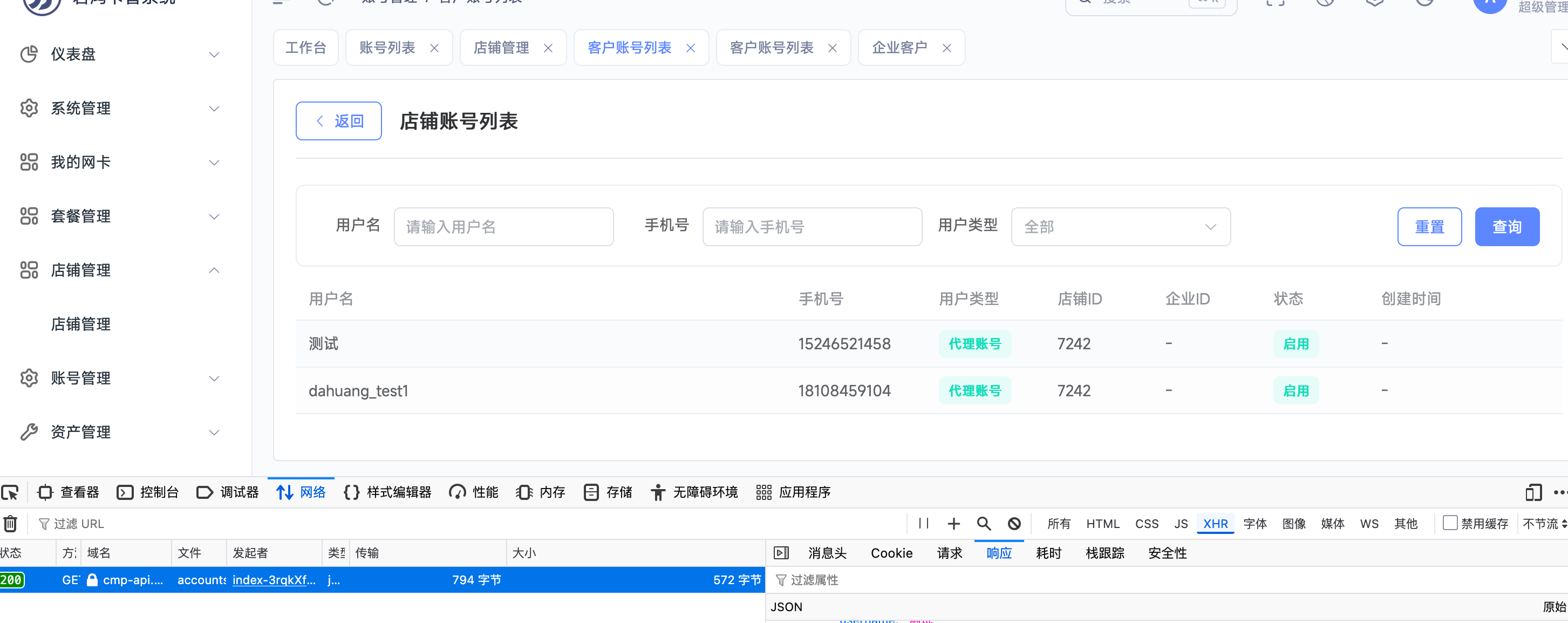Image resolution: width=1568 pixels, height=623 pixels.
Task: Close the 企业客户 tab
Action: [x=946, y=48]
